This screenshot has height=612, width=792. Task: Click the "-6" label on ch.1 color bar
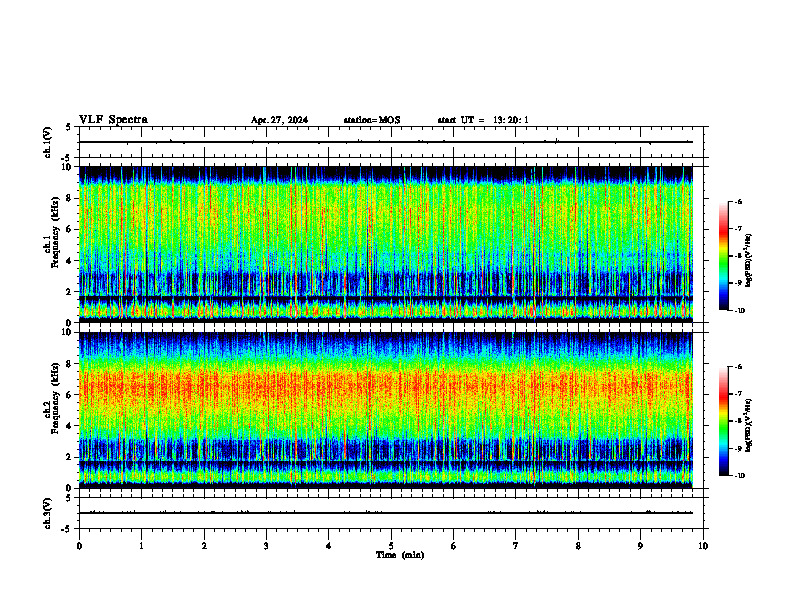[738, 202]
